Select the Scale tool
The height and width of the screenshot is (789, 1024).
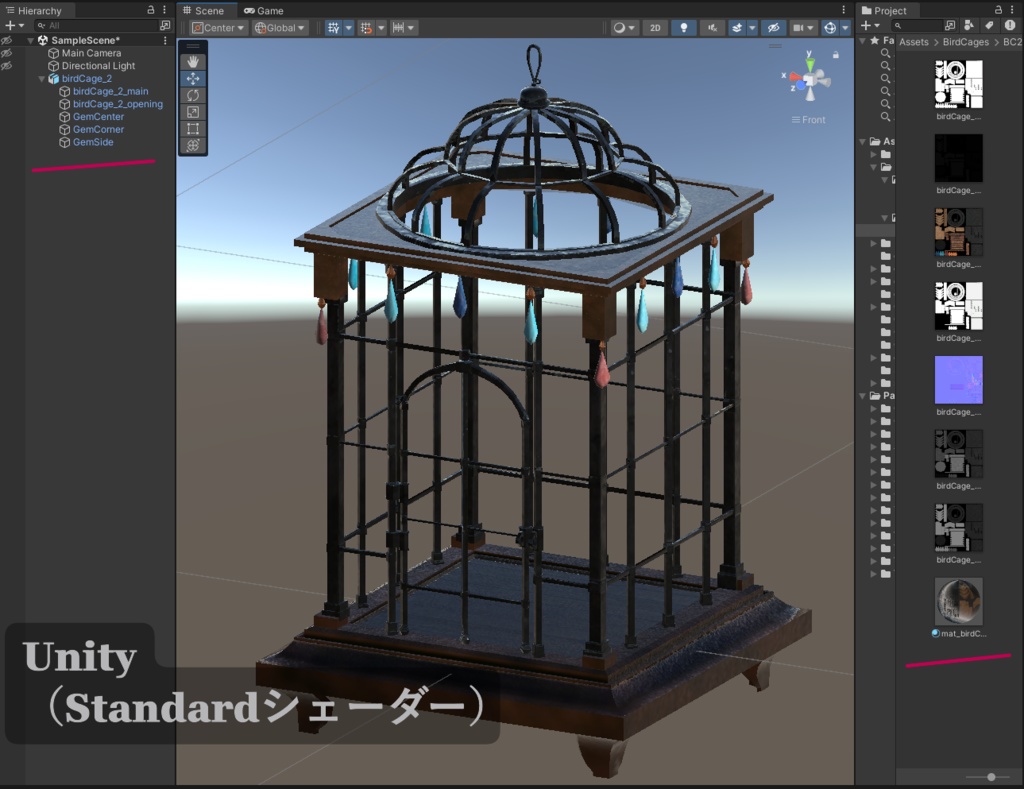[192, 112]
